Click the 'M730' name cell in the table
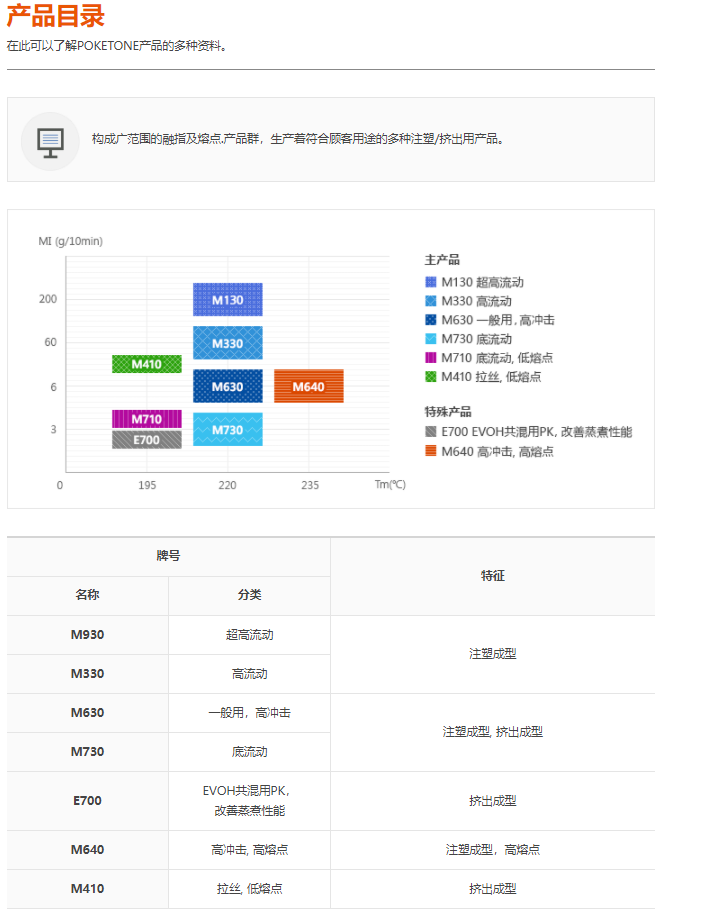710x919 pixels. [87, 751]
